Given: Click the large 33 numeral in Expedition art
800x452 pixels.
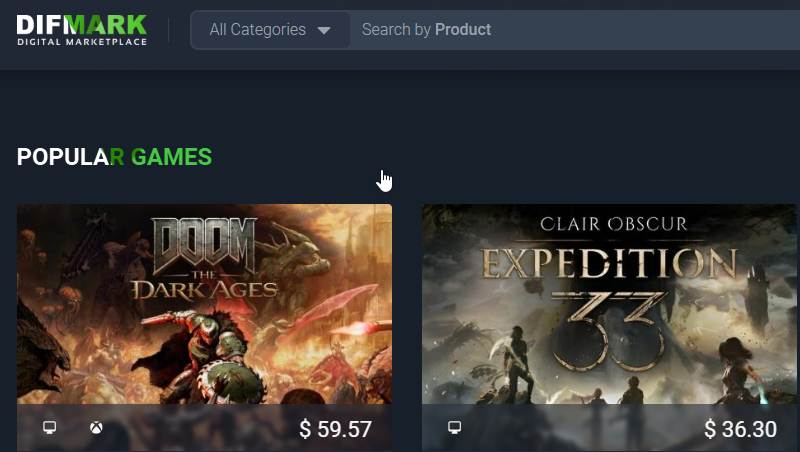Looking at the screenshot, I should coord(610,325).
